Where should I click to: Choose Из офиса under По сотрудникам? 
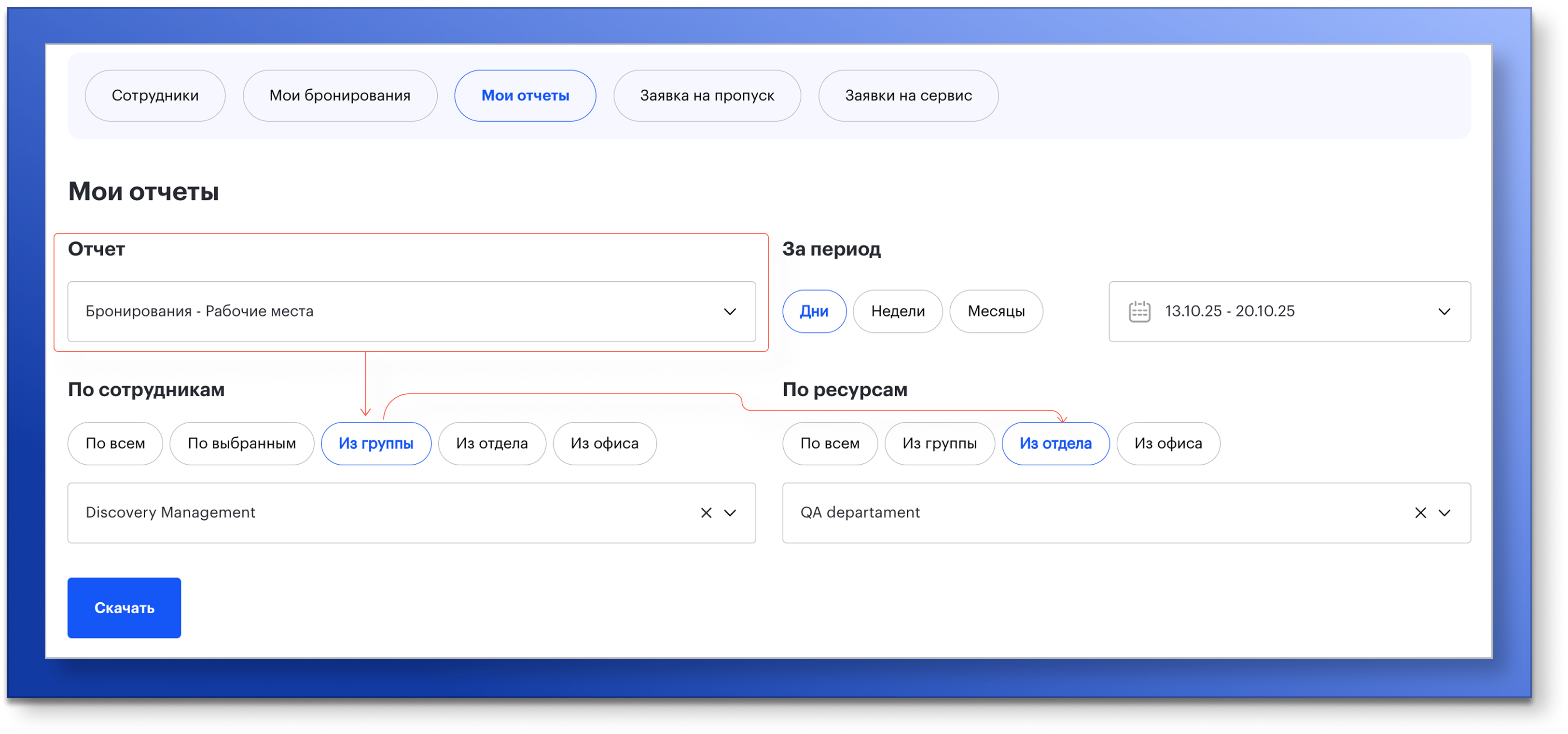604,443
